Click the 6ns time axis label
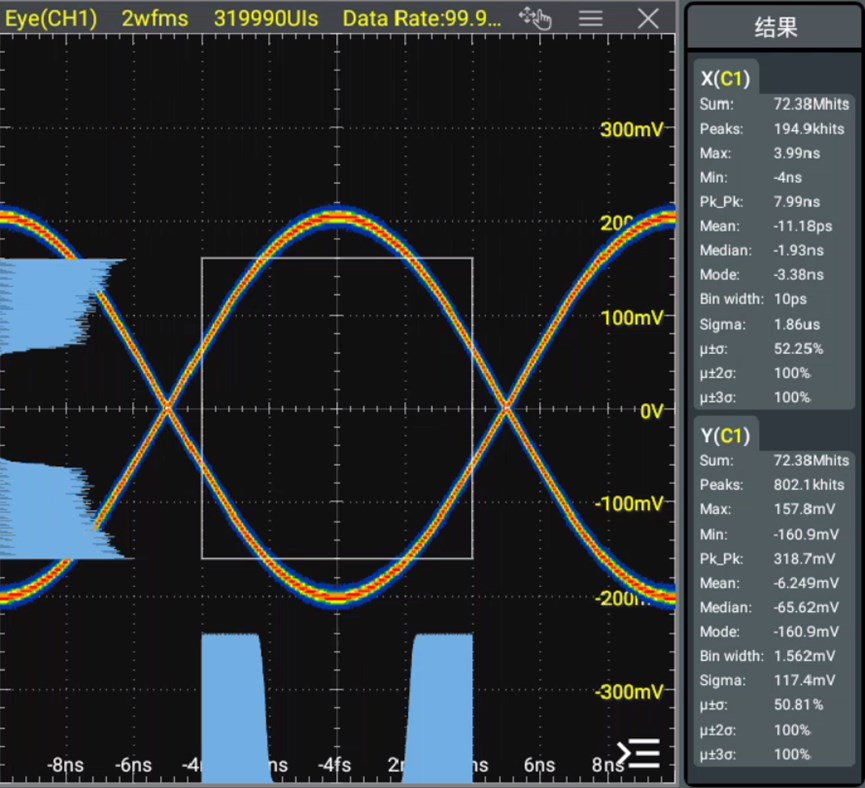The image size is (865, 788). [539, 765]
